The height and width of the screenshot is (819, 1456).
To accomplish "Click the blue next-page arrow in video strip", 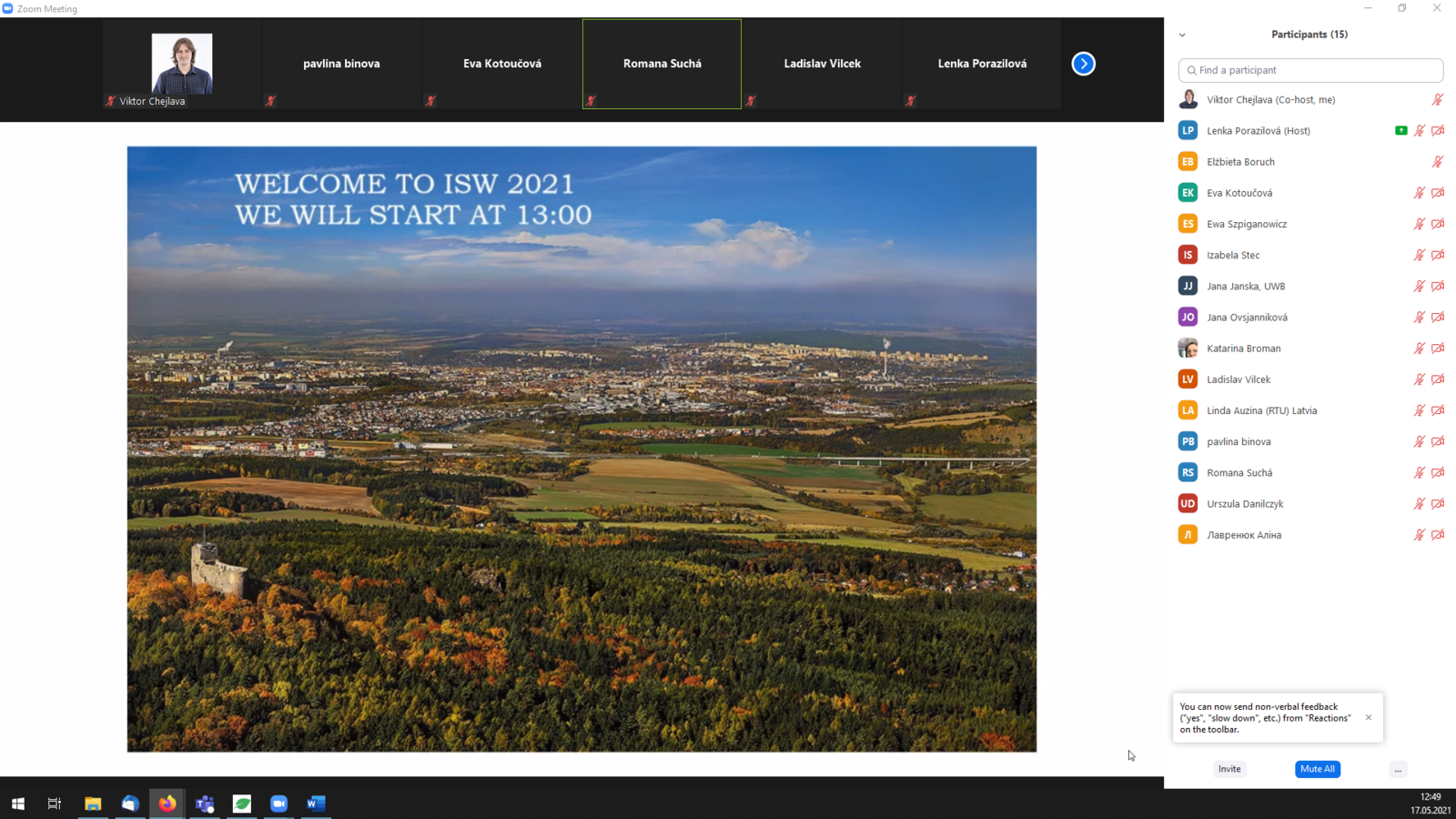I will coord(1083,64).
